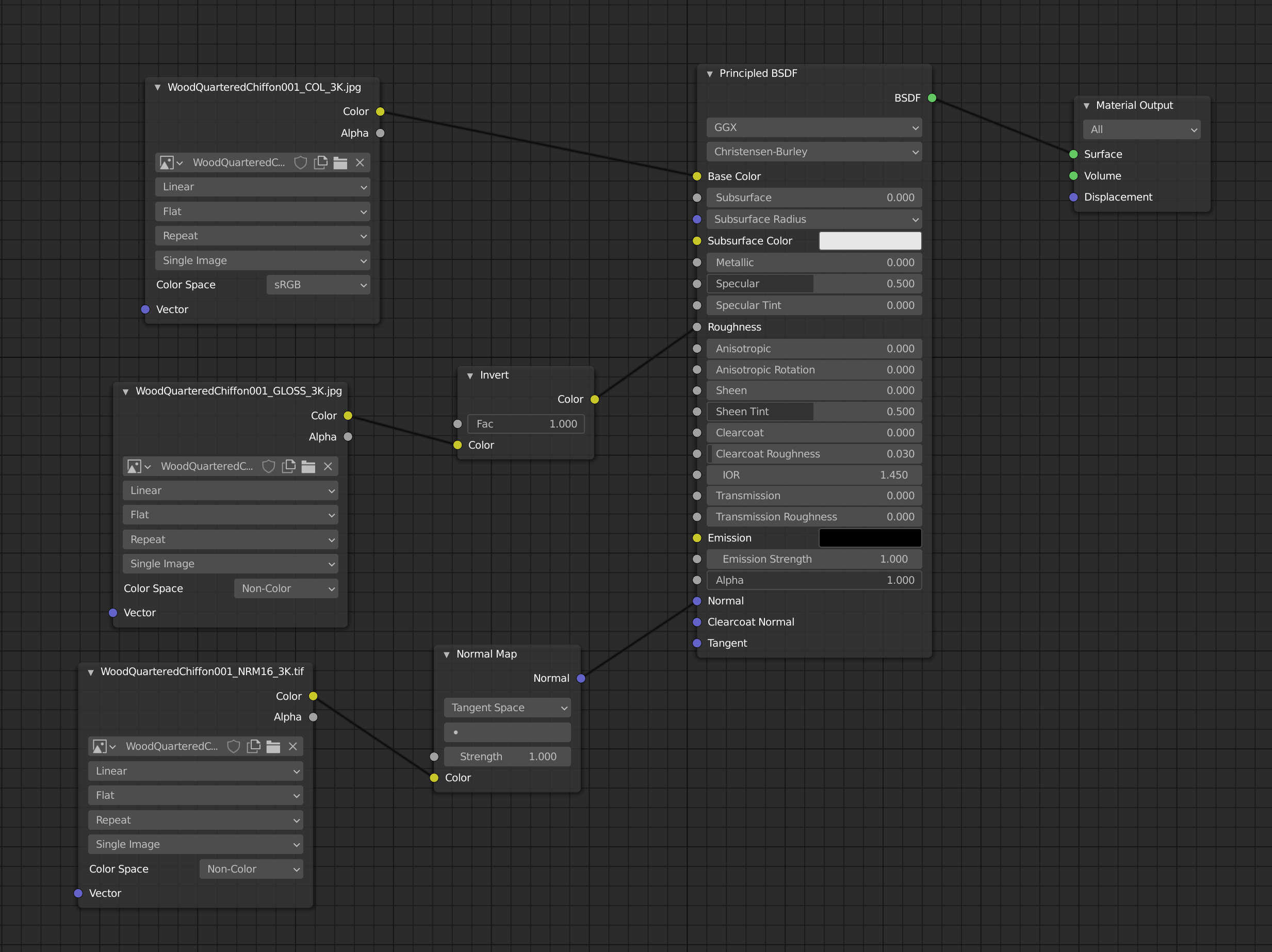The image size is (1272, 952).
Task: Click the Subsurface Color white swatch
Action: [x=870, y=241]
